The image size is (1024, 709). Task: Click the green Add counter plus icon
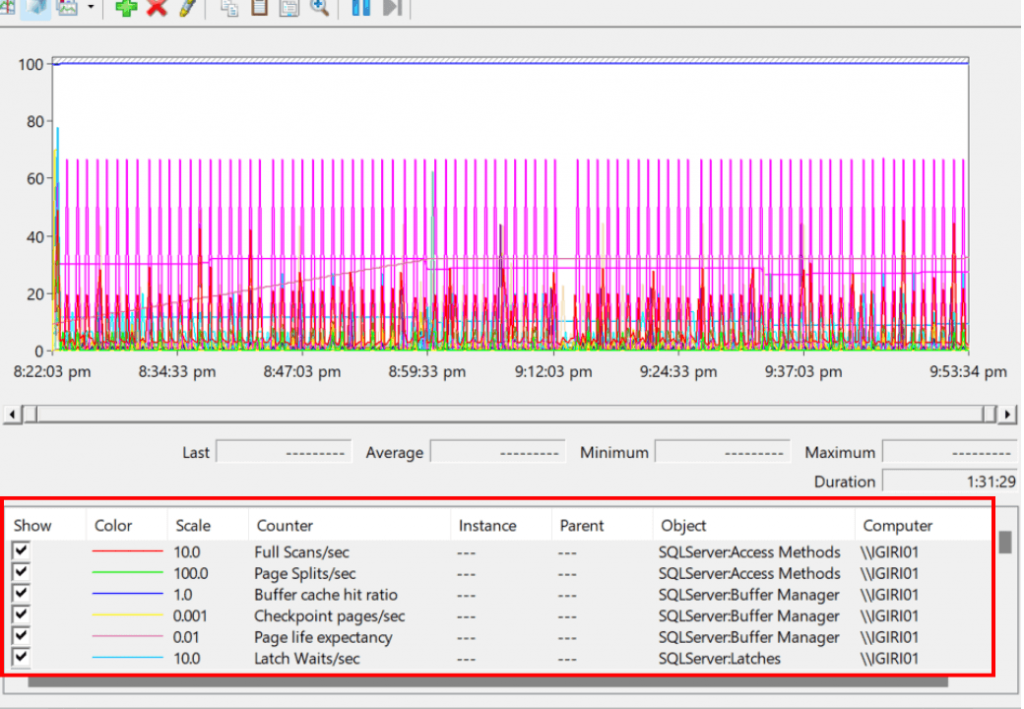[x=126, y=8]
